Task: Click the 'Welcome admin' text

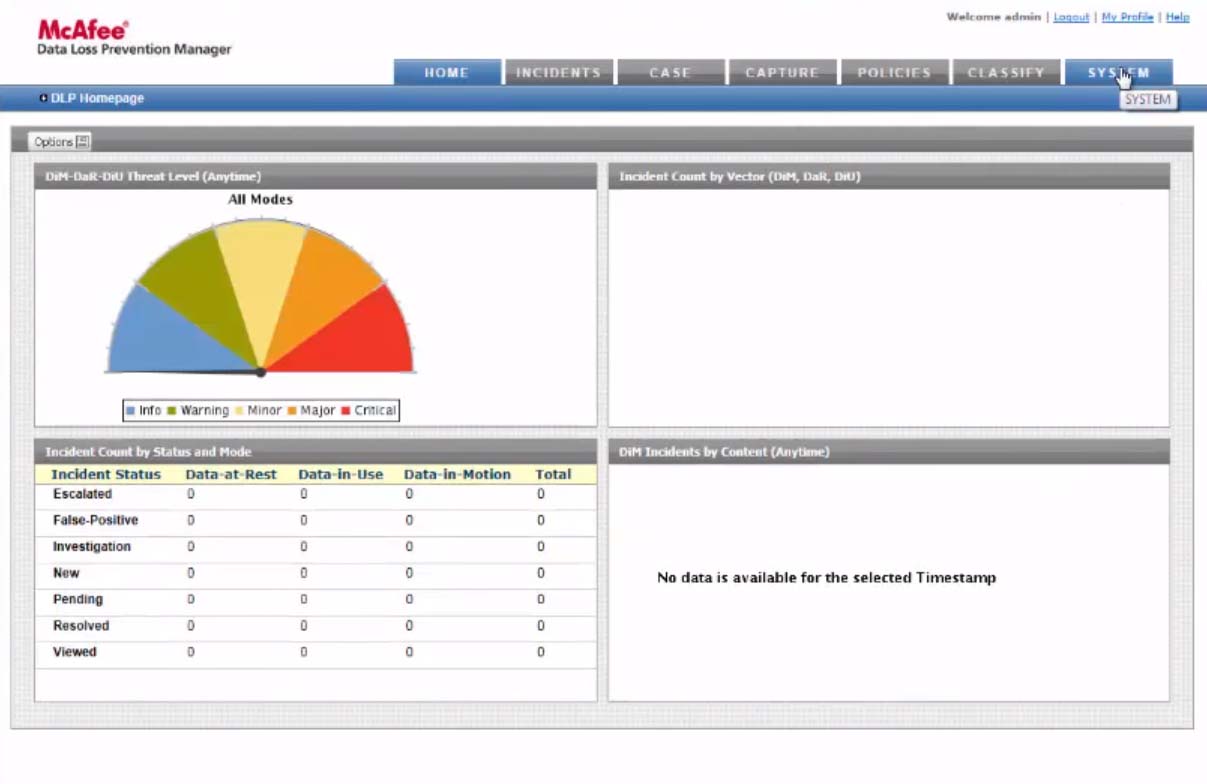Action: pos(994,17)
